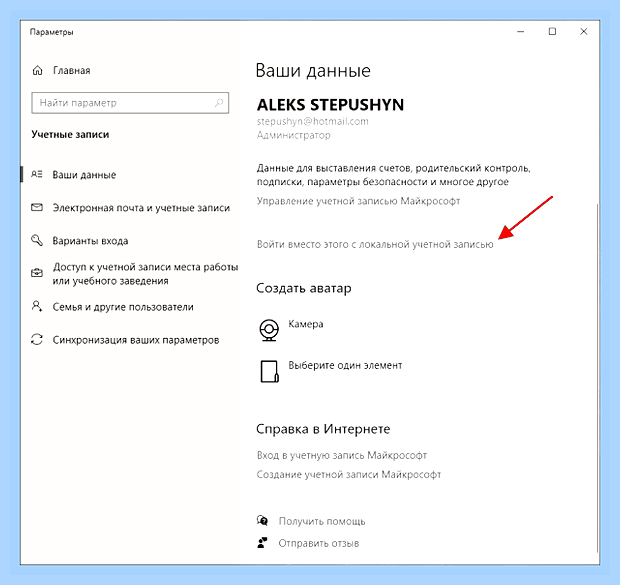Click into the Найти параметр search field
Screen dimensions: 620x585
[130, 103]
